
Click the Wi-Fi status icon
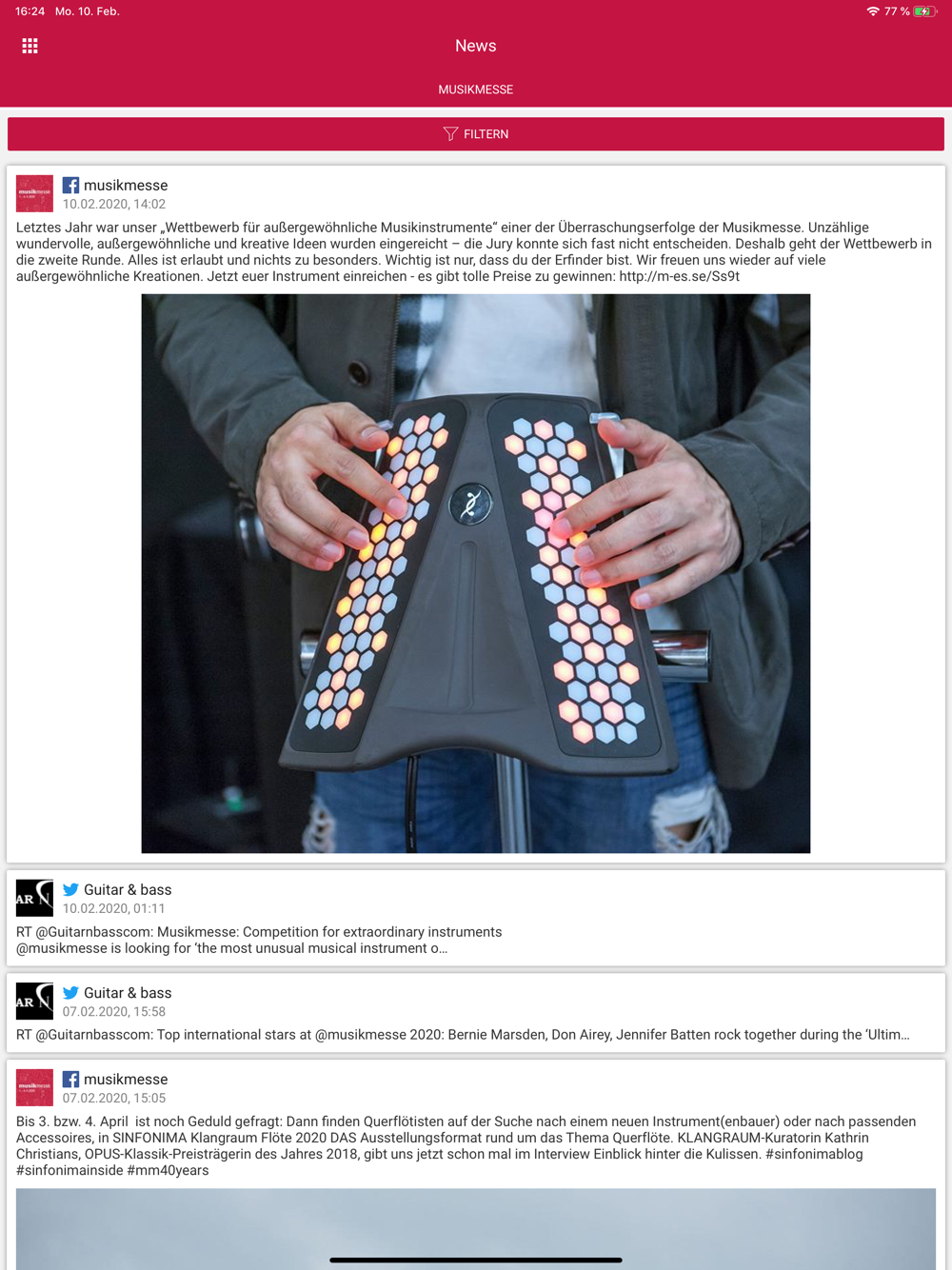point(872,11)
